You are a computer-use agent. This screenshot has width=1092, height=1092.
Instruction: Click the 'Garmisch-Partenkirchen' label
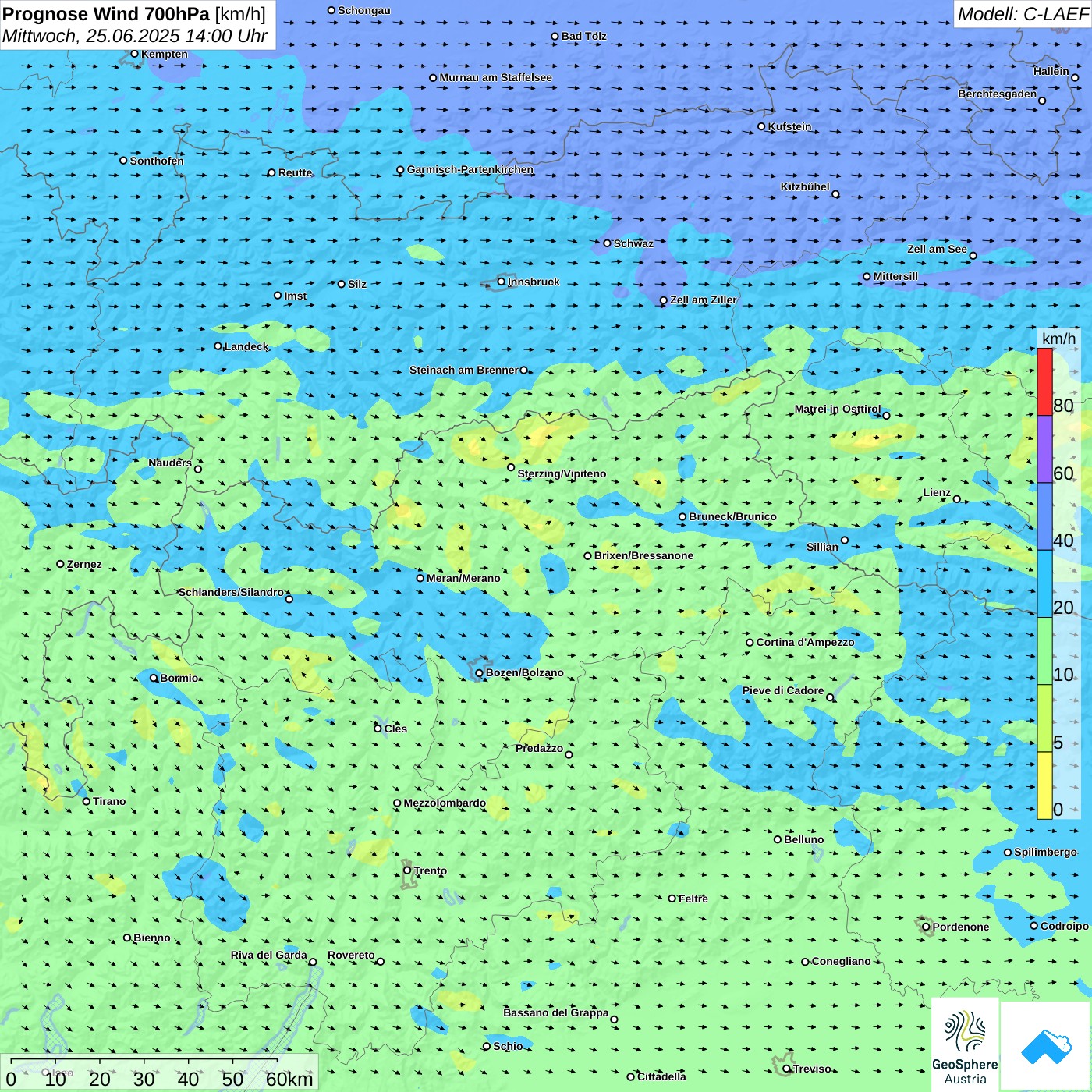(x=470, y=169)
